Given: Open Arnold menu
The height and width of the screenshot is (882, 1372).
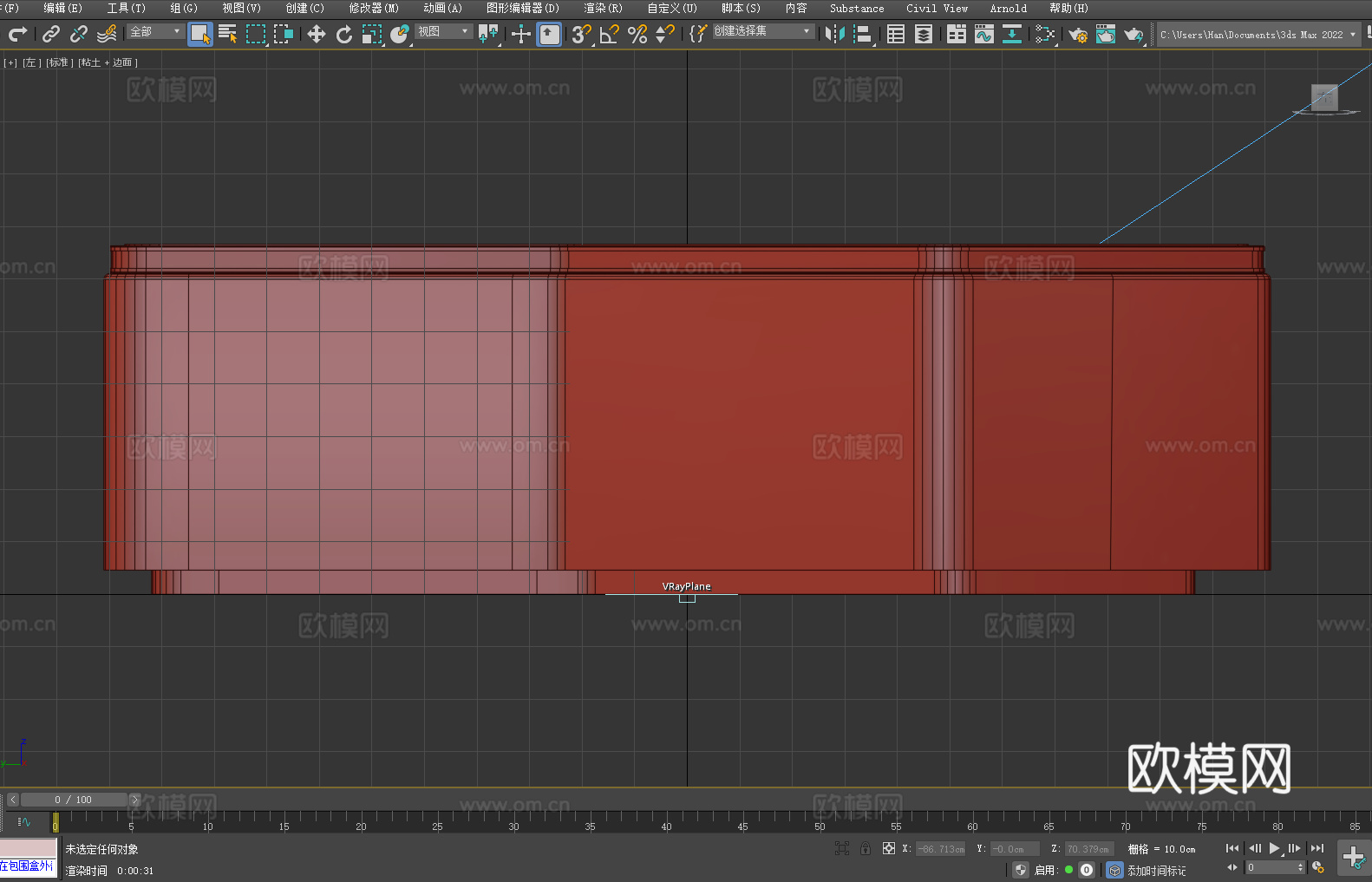Looking at the screenshot, I should tap(1008, 8).
